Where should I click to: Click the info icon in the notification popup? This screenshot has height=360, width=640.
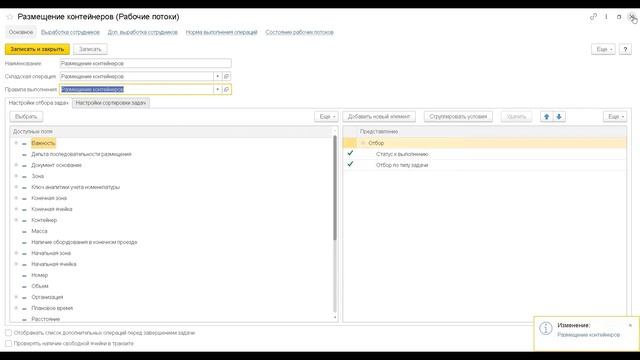tap(546, 329)
